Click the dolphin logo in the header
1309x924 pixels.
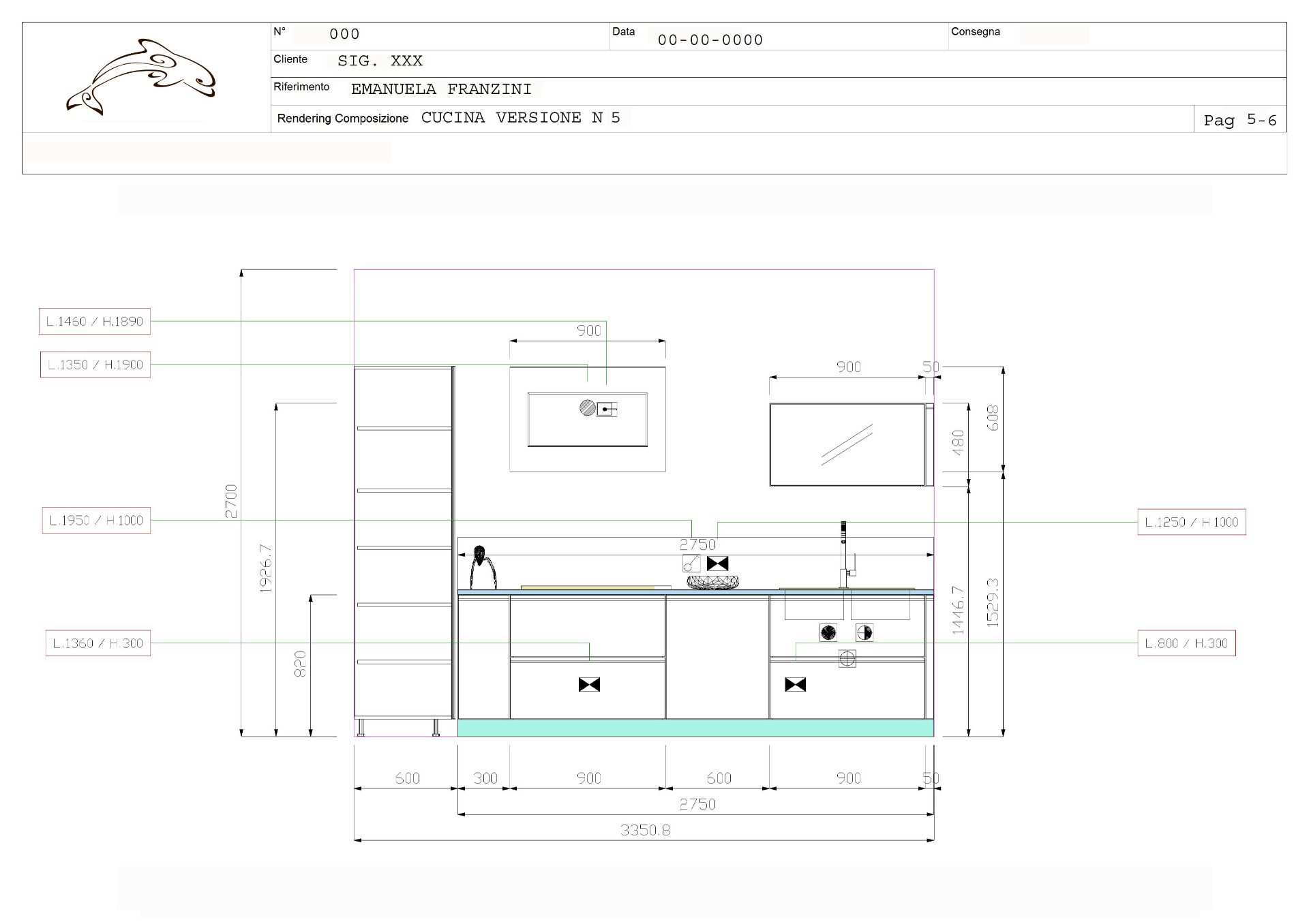140,77
